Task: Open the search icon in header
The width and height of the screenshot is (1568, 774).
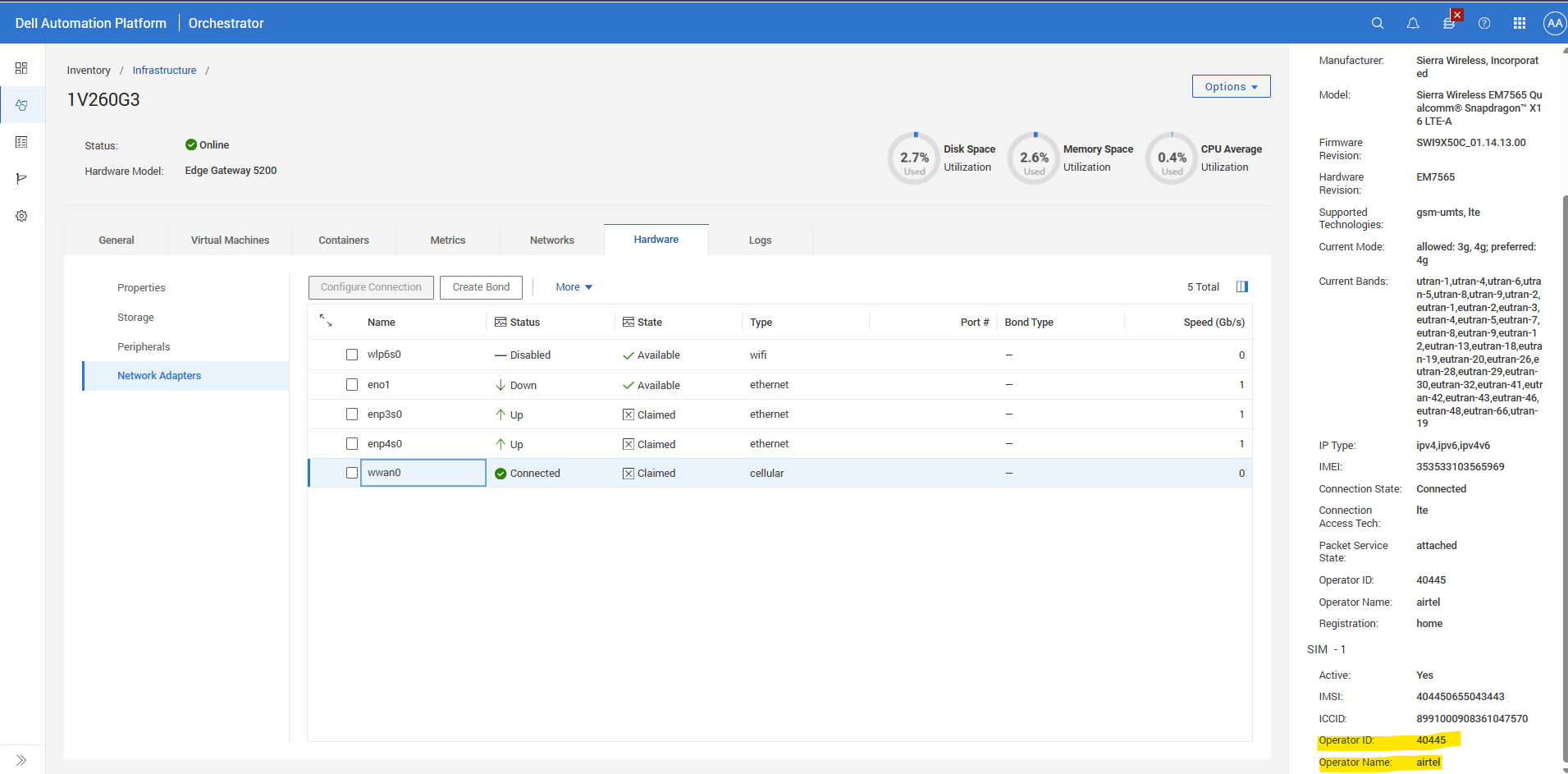Action: pyautogui.click(x=1378, y=23)
